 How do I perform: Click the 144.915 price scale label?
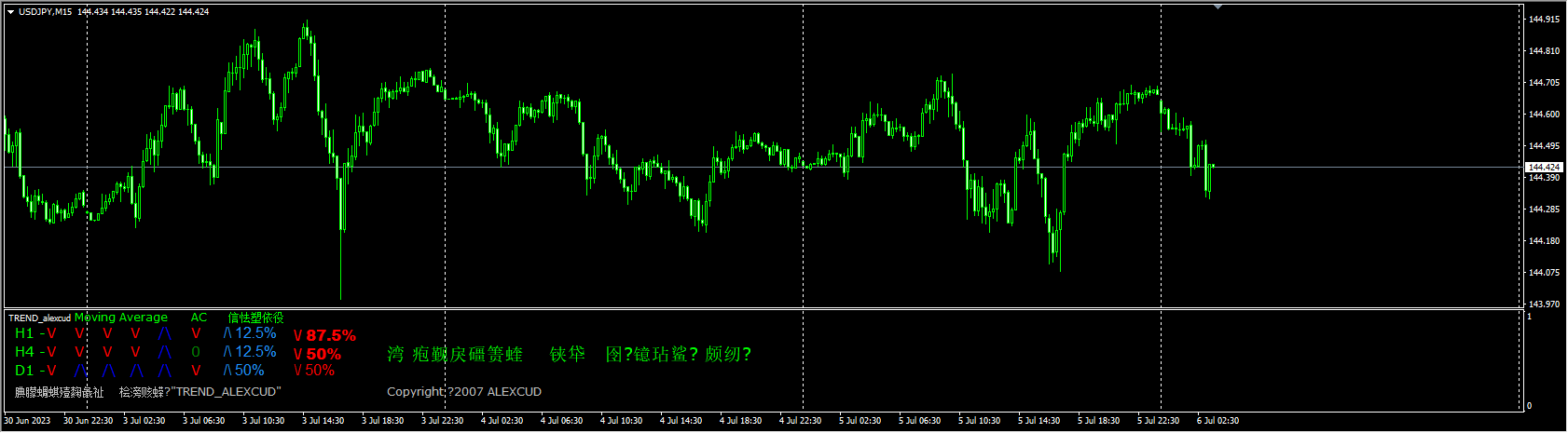[x=1545, y=19]
